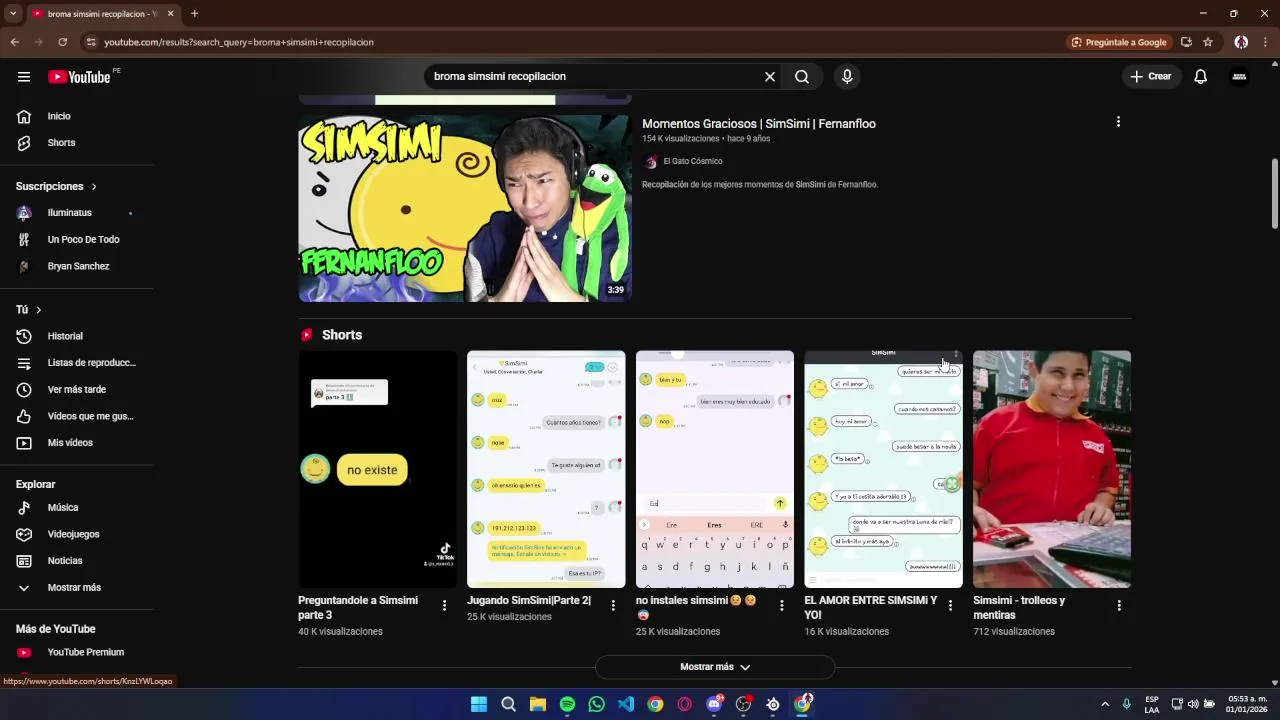Viewport: 1280px width, 720px height.
Task: Expand the Shorts shelf with Mostrar más
Action: coord(715,667)
